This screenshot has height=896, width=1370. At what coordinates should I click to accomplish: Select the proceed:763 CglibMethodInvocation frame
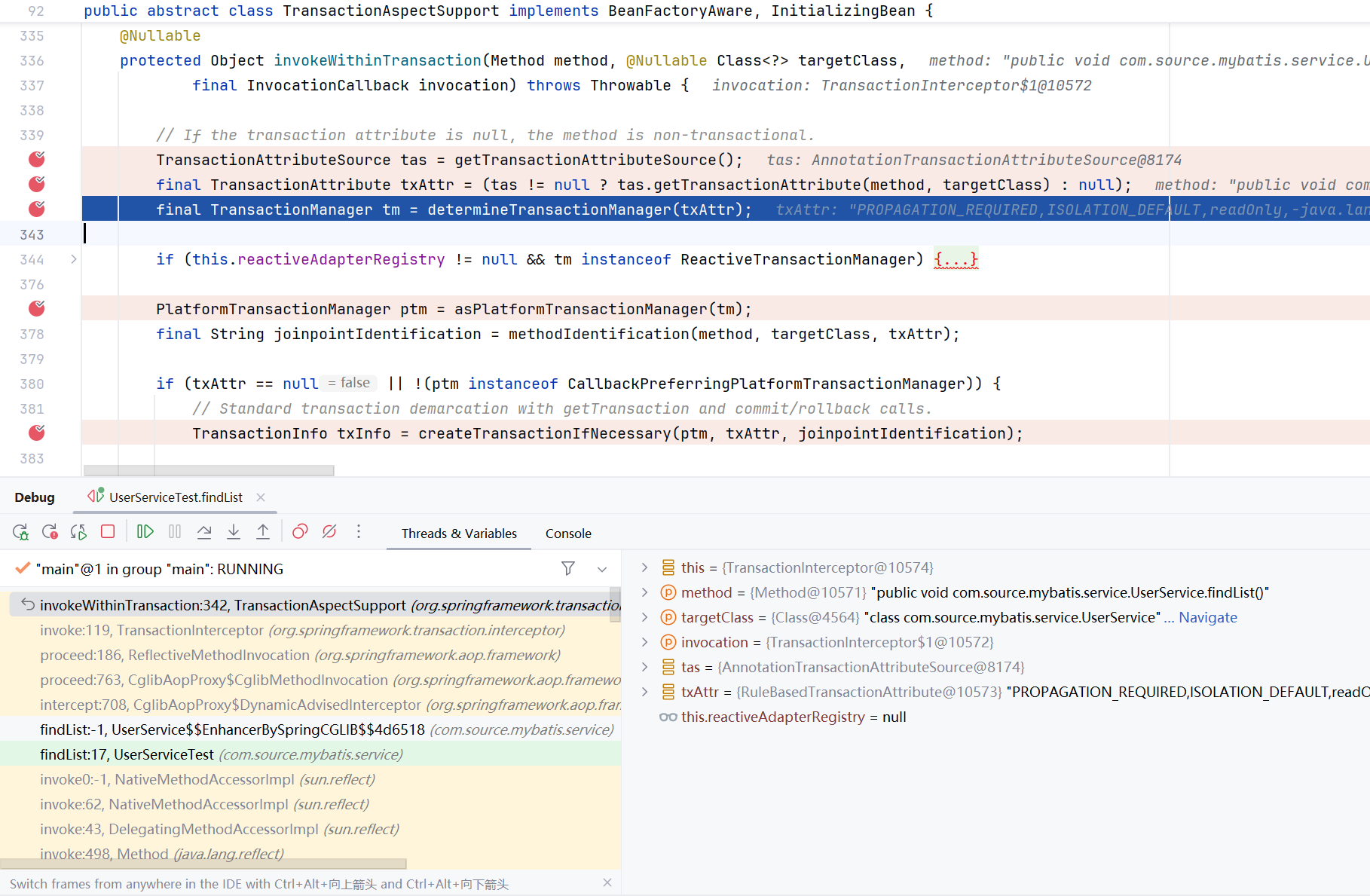(310, 680)
